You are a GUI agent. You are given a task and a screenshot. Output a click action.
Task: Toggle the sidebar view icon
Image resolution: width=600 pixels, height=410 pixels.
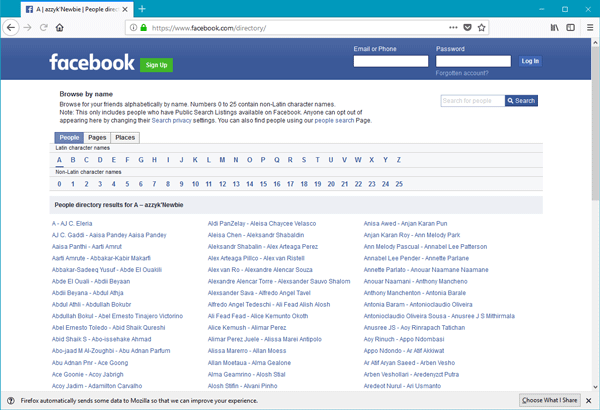coord(571,28)
